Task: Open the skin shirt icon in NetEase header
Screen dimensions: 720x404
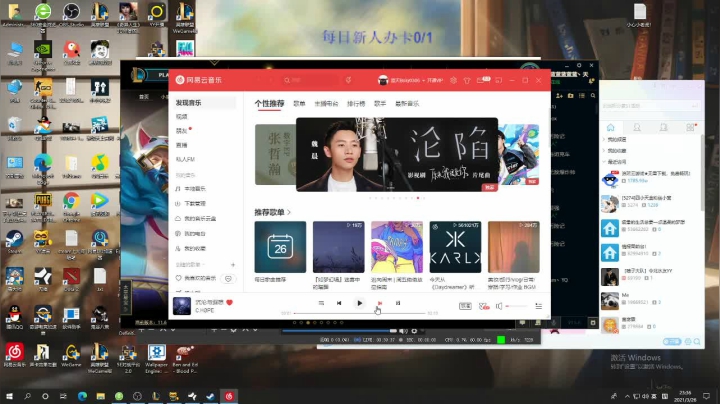Action: 467,80
